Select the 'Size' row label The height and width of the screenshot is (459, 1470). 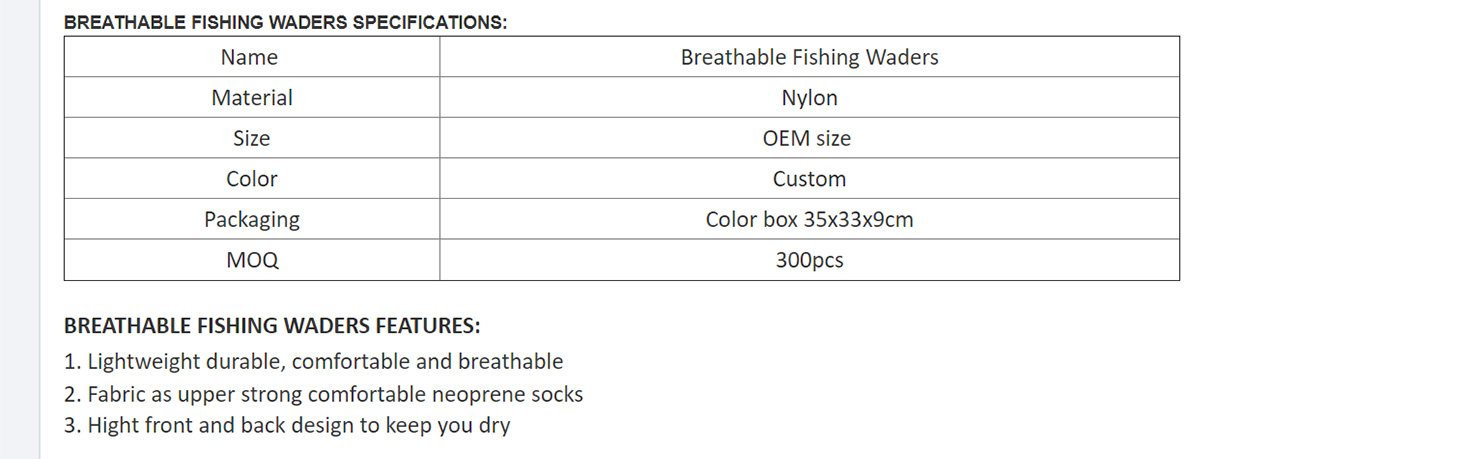click(x=251, y=139)
